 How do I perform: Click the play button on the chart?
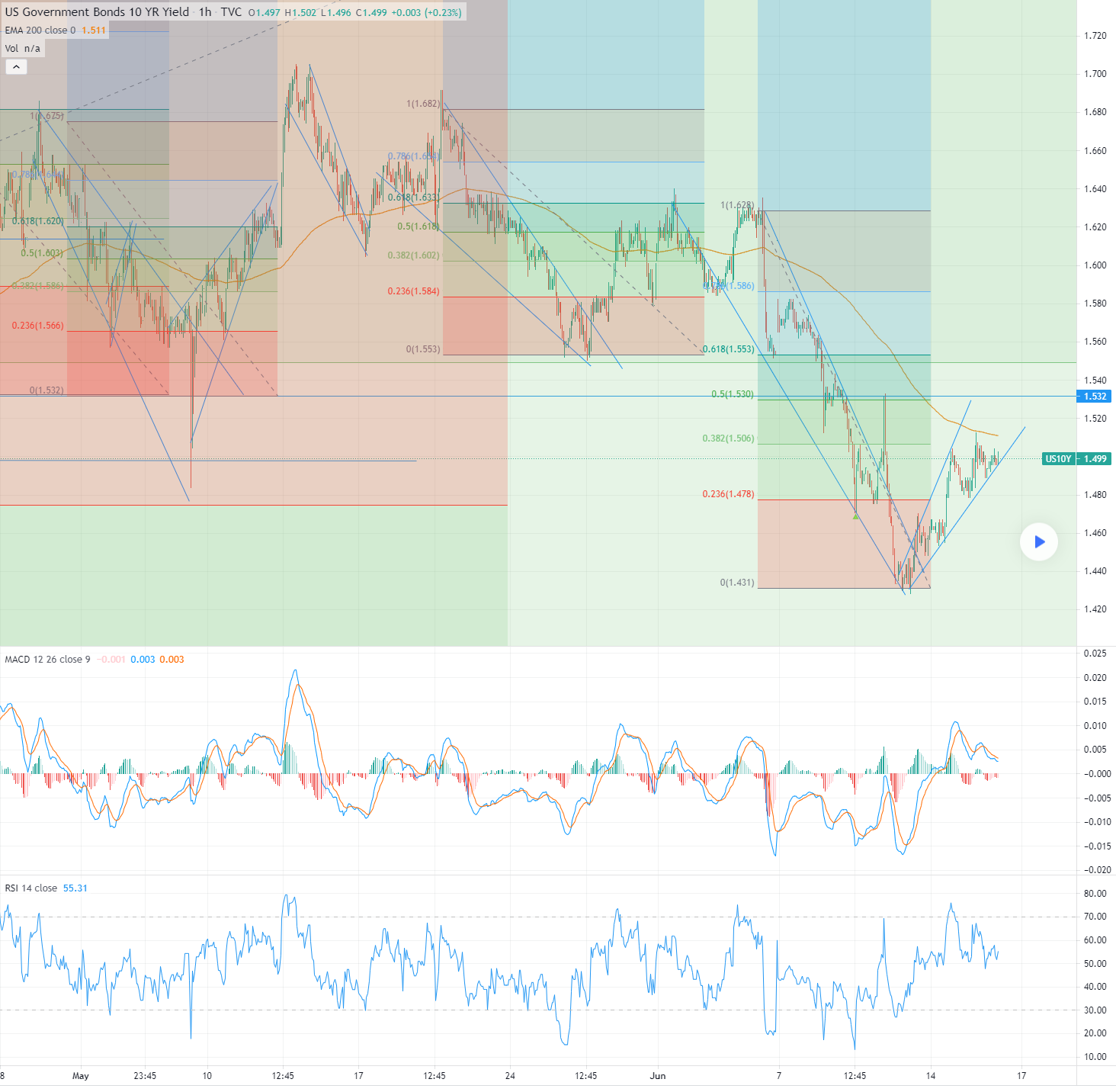pyautogui.click(x=1038, y=542)
